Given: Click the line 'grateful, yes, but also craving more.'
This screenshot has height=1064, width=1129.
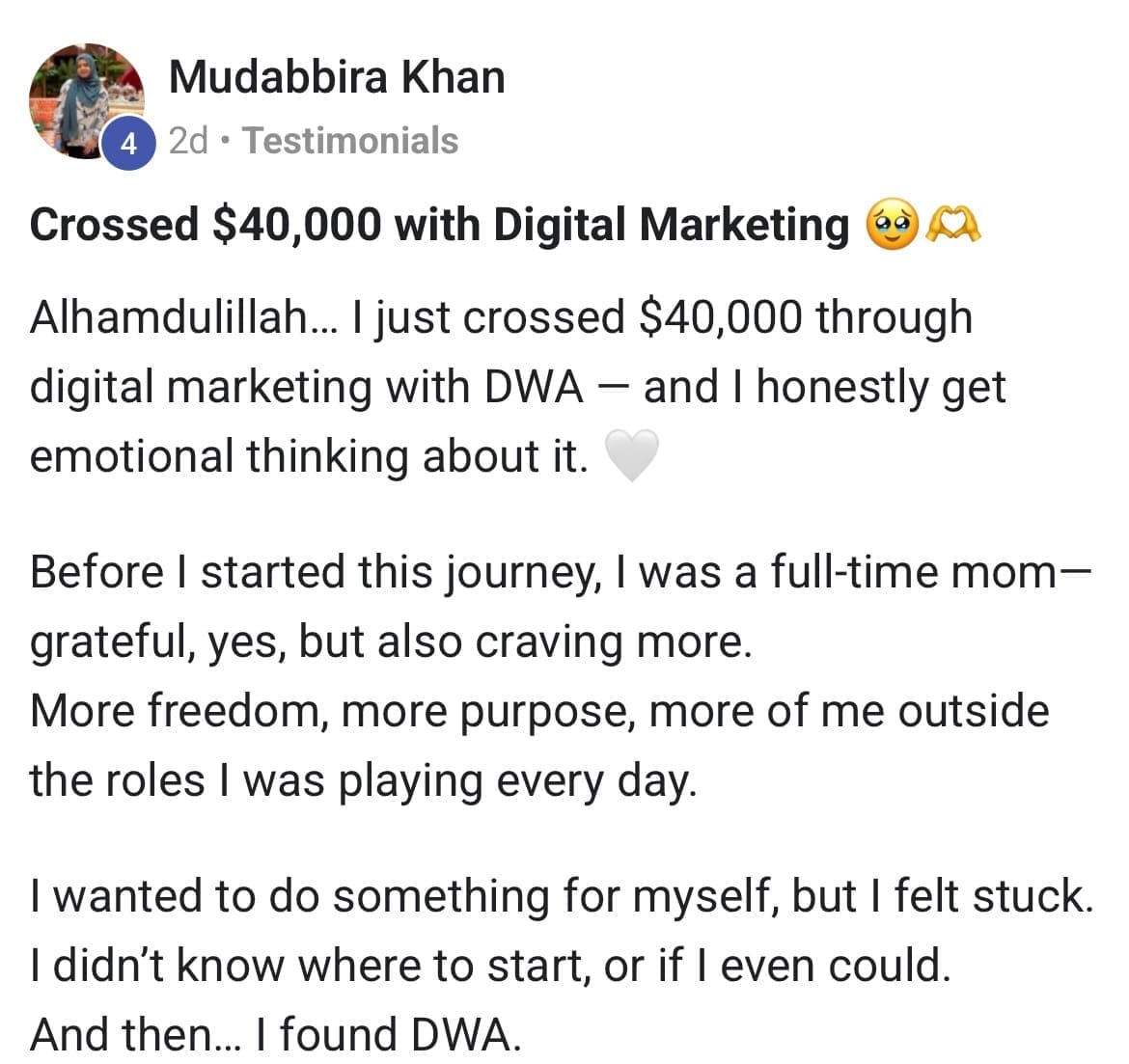Looking at the screenshot, I should click(x=391, y=641).
